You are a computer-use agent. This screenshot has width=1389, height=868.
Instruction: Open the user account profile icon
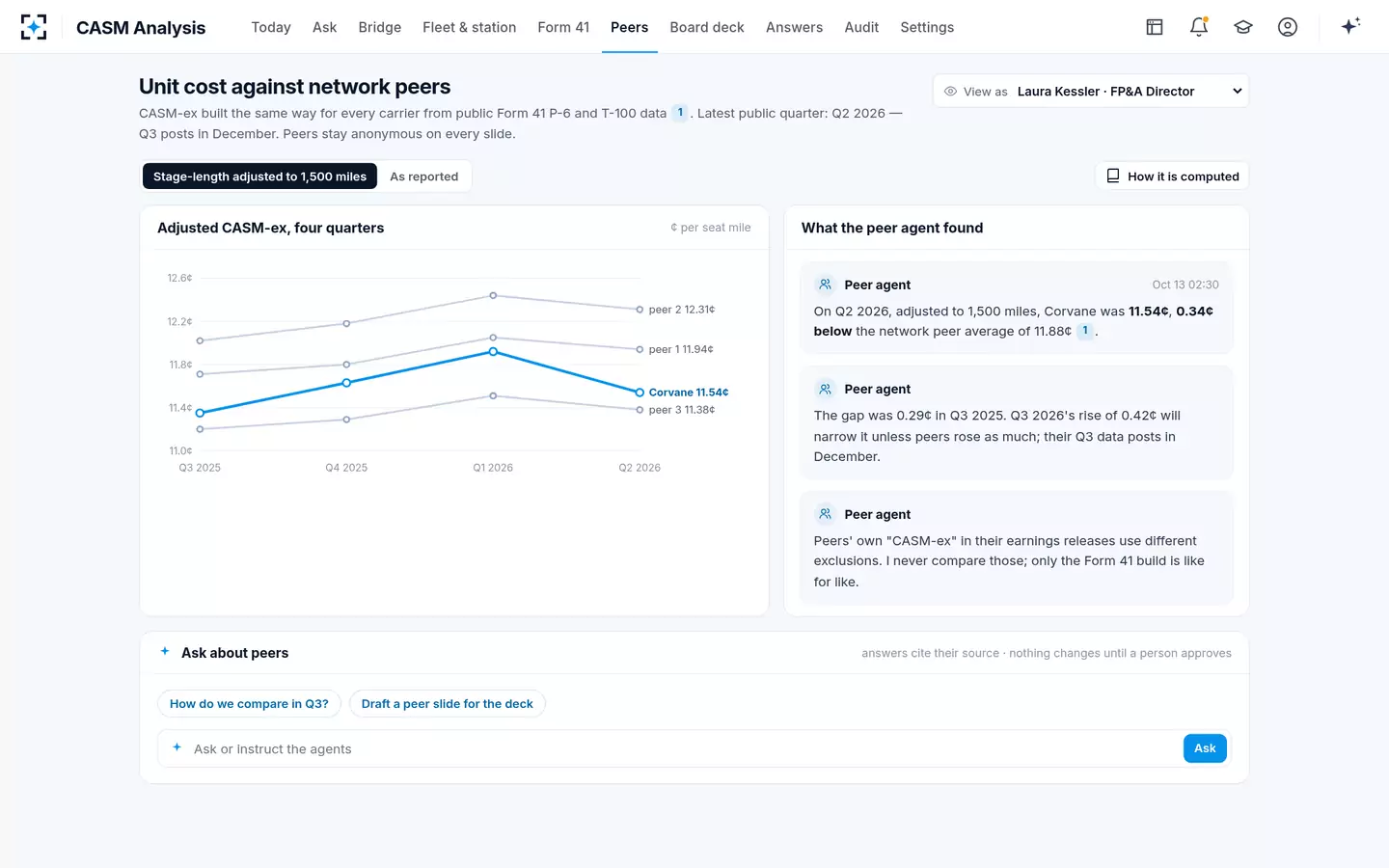click(1288, 27)
